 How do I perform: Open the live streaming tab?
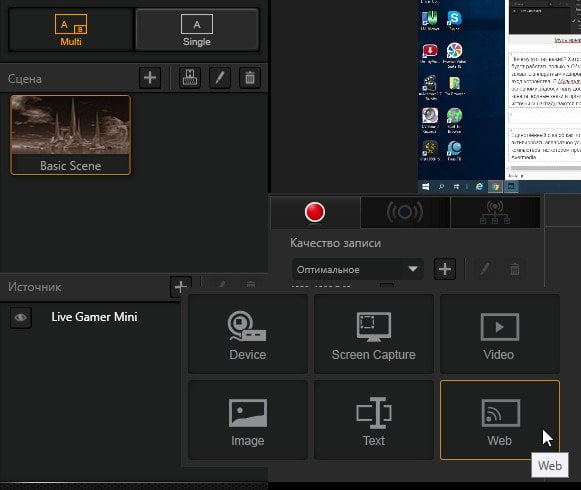tap(405, 212)
